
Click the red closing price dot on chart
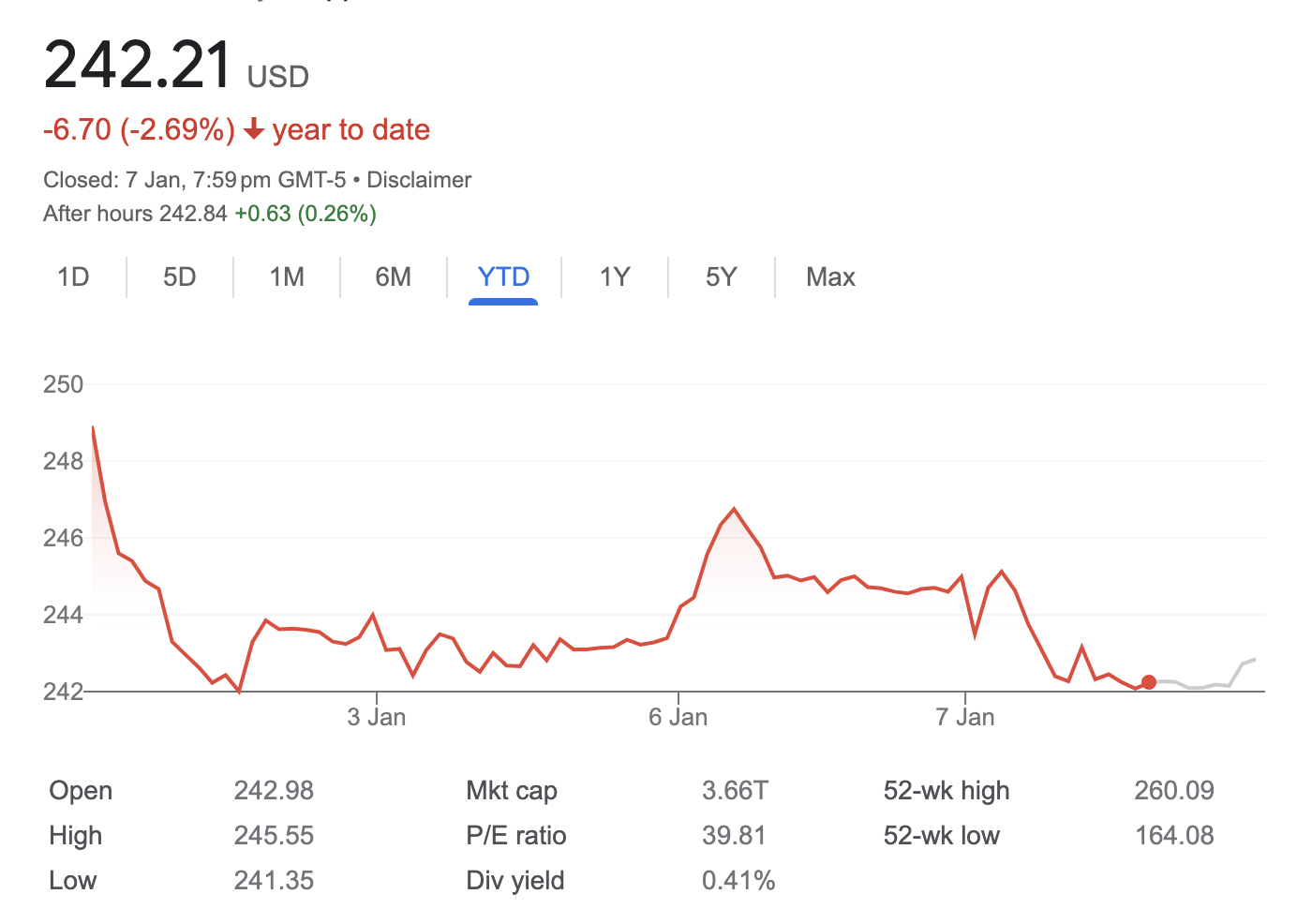point(1149,682)
